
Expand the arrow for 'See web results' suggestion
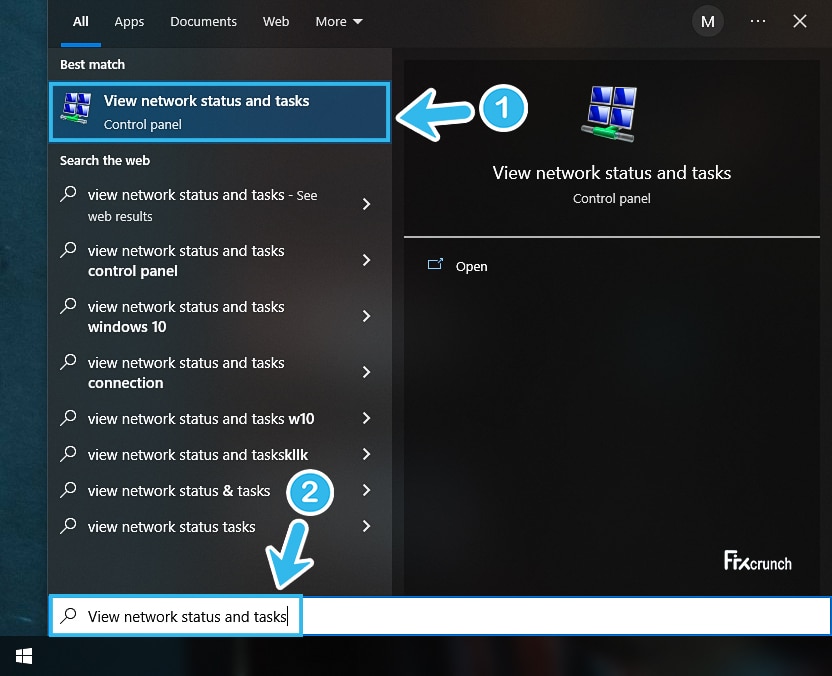pos(366,204)
